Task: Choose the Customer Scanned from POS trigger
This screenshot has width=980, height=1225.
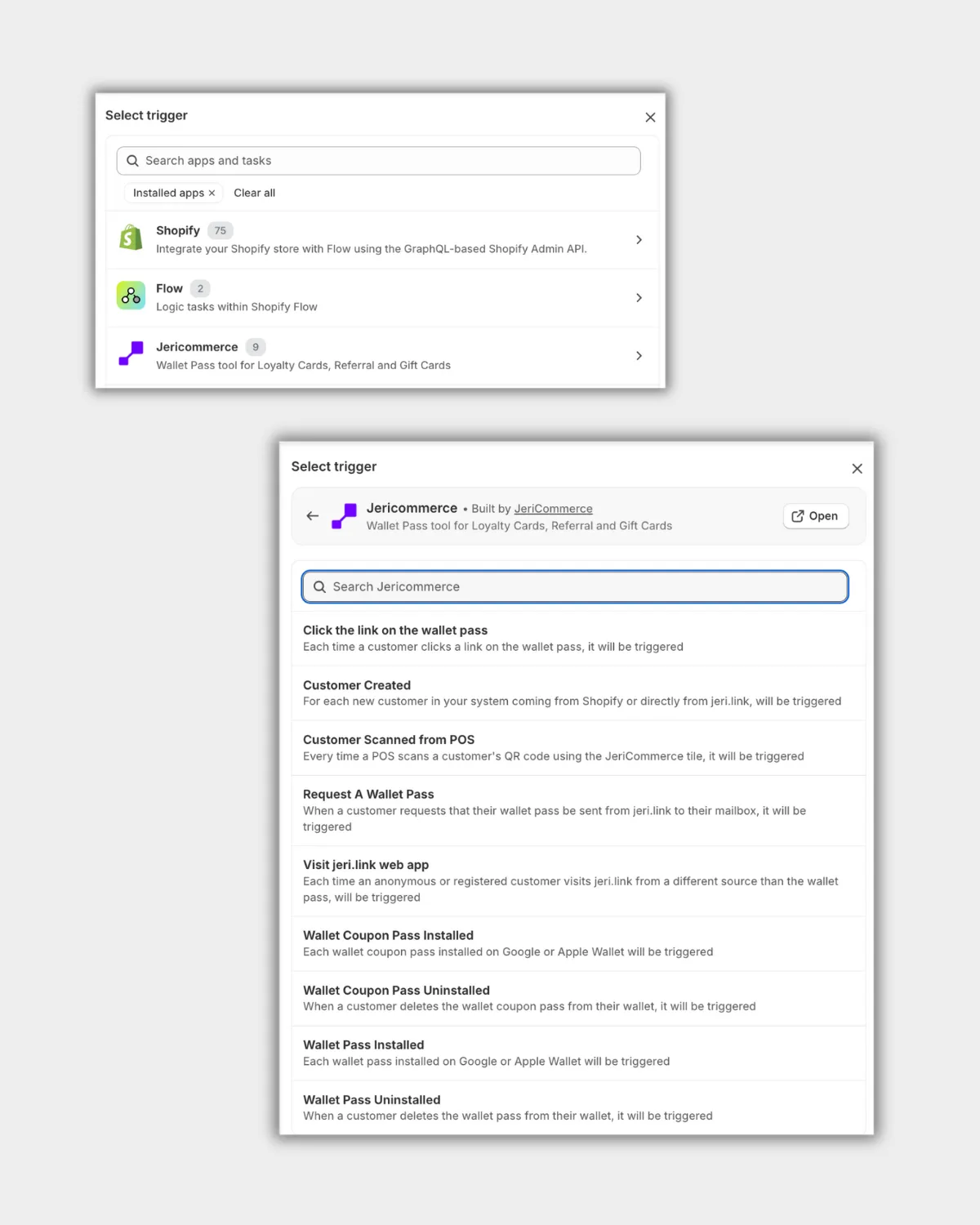Action: tap(389, 740)
